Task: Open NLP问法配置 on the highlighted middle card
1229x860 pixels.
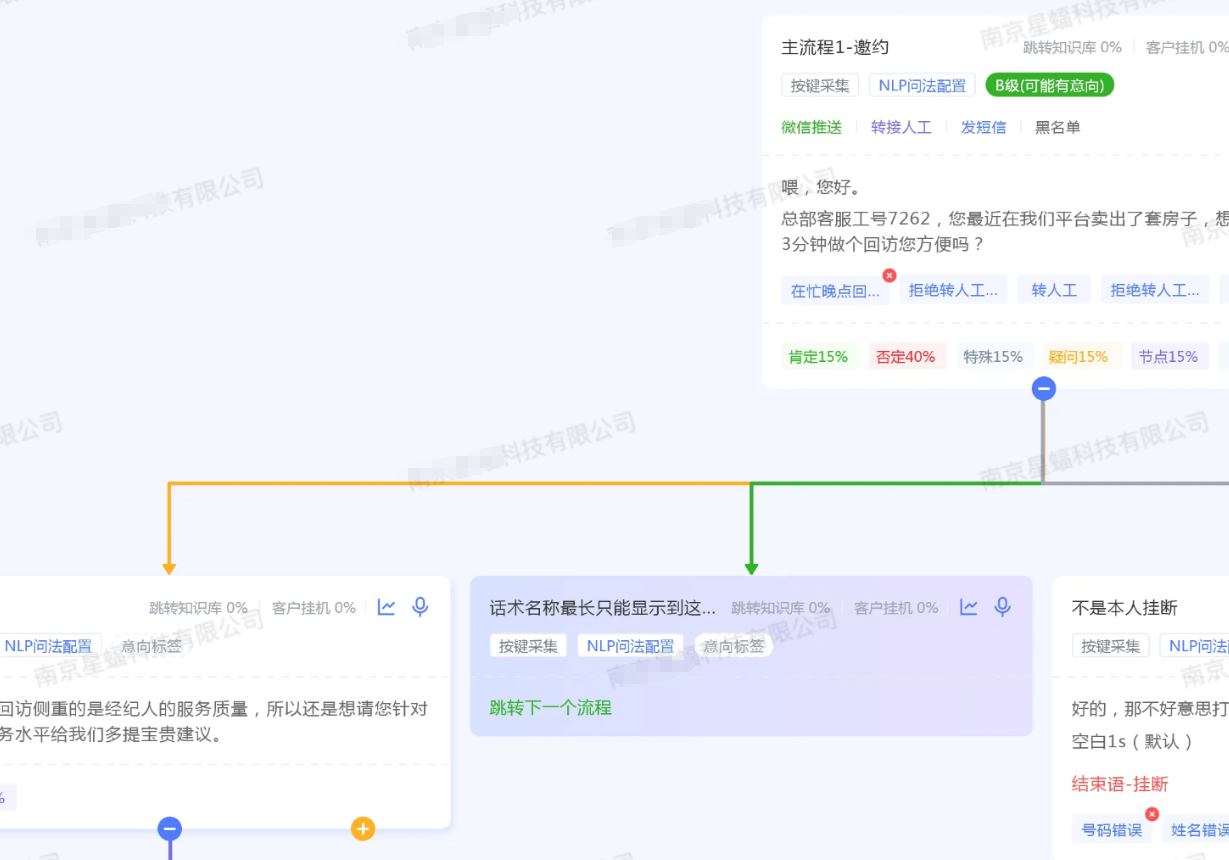Action: click(630, 646)
